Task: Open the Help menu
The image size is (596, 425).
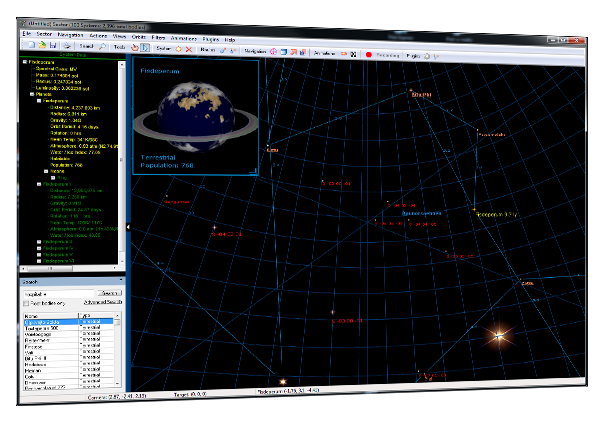Action: [x=230, y=40]
